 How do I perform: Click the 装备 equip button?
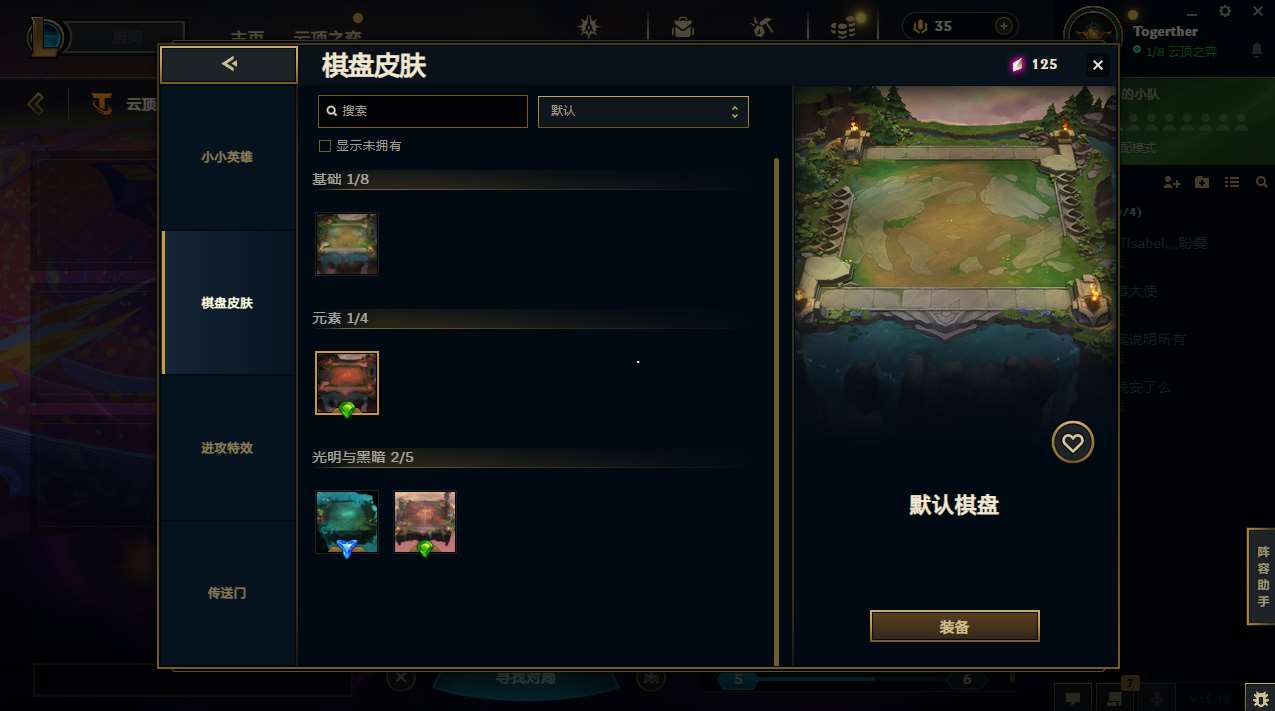(955, 627)
